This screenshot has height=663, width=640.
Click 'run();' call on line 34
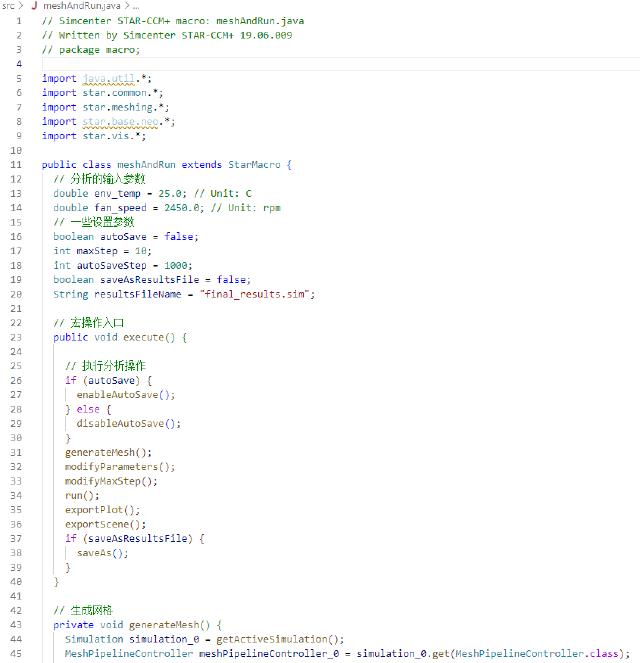point(82,496)
